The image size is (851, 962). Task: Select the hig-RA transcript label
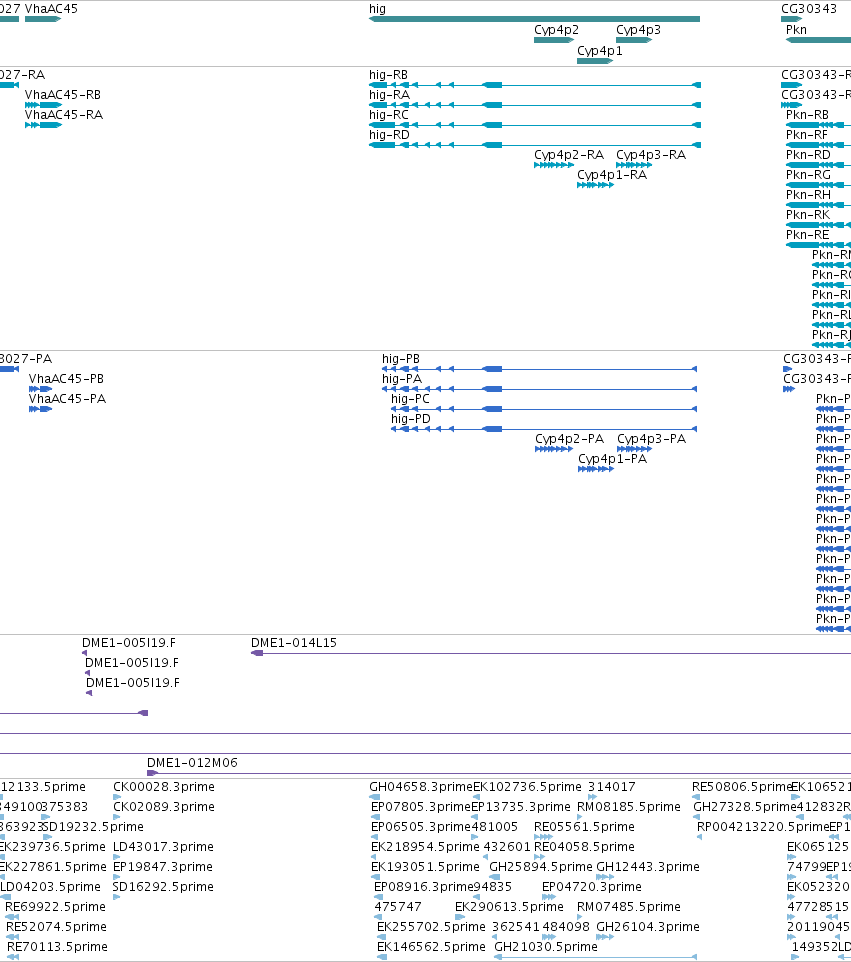click(389, 94)
